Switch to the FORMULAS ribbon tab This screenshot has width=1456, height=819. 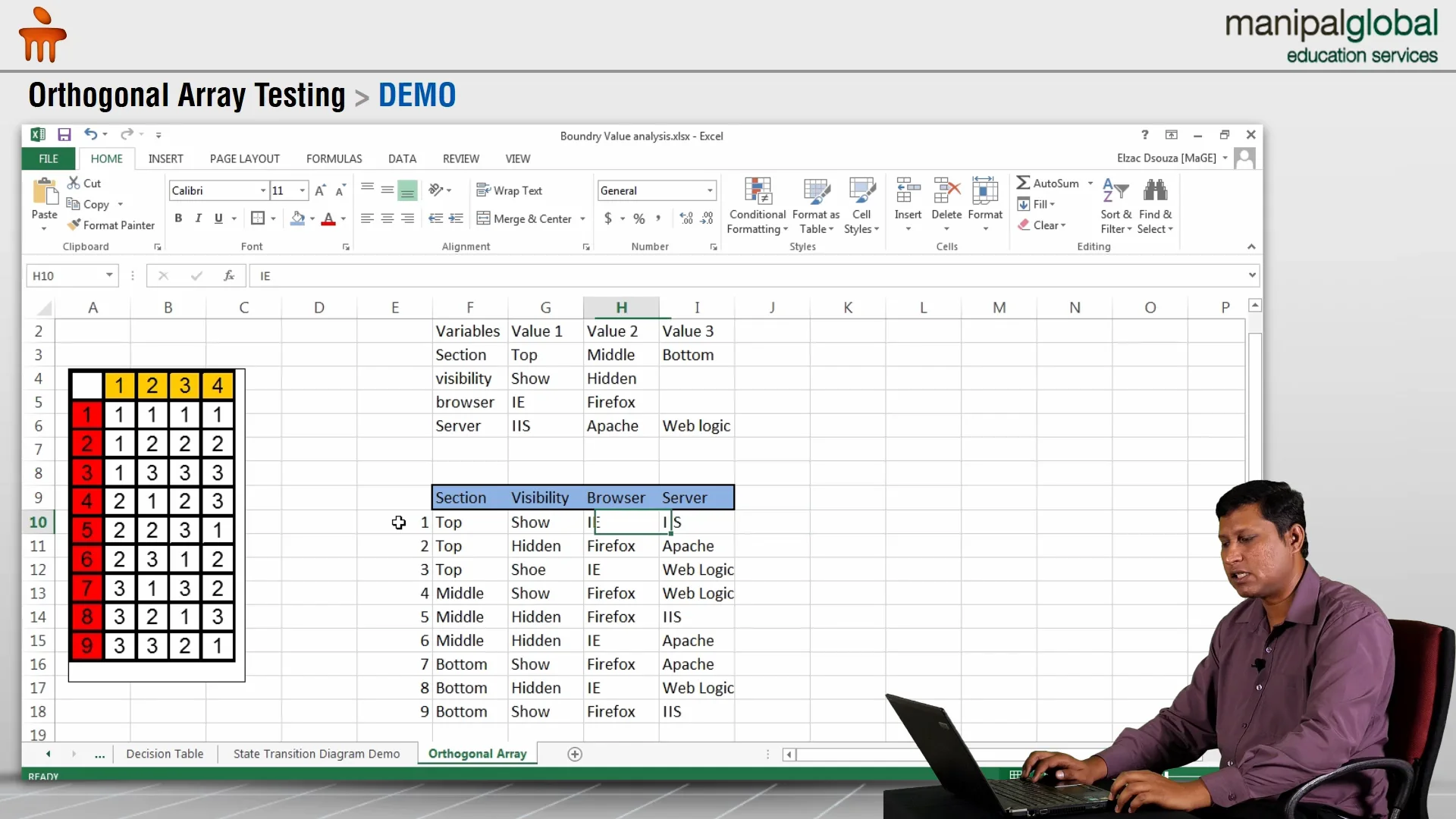(334, 158)
